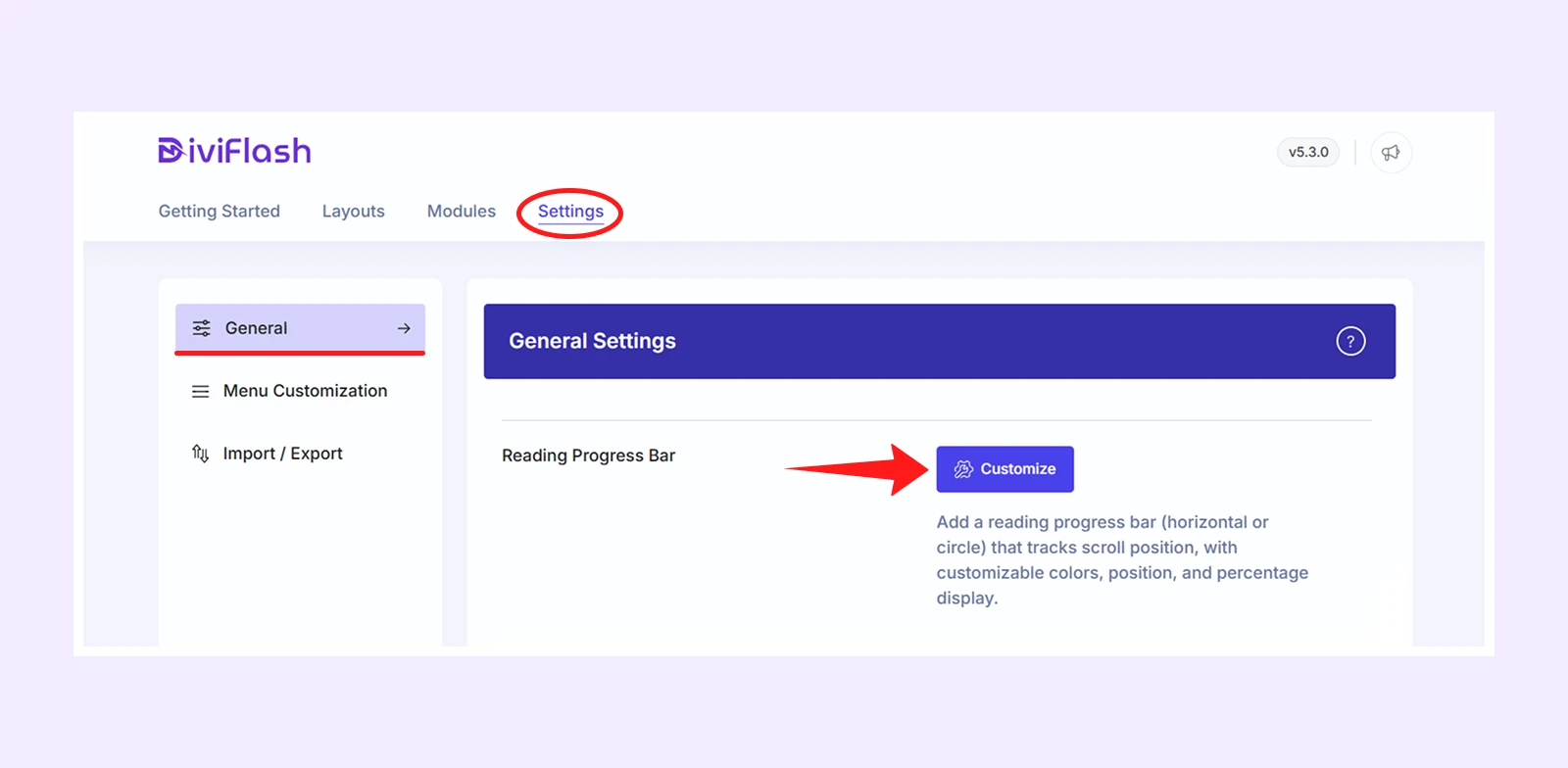Click the sliders icon beside General
Screen dimensions: 1568x768
point(201,328)
